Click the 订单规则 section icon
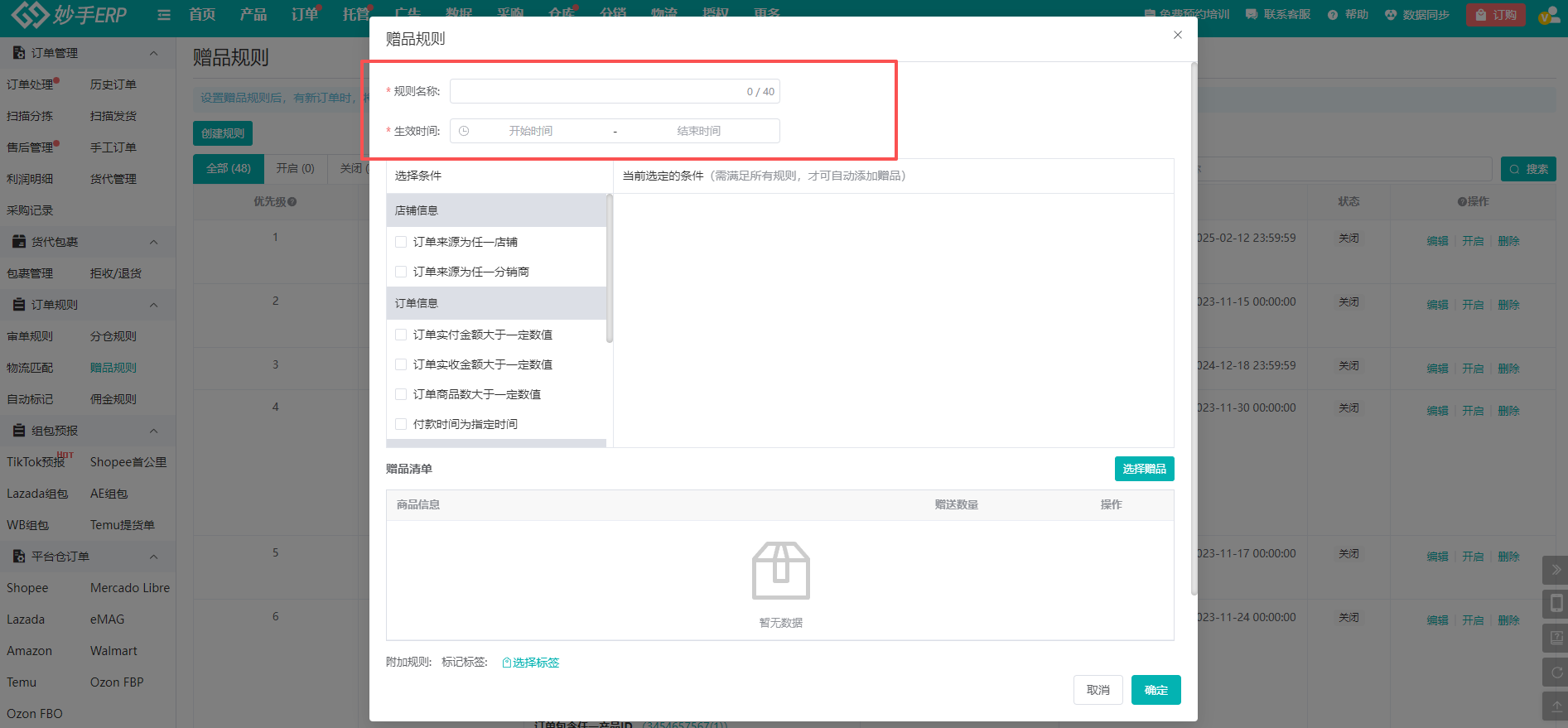 (x=19, y=305)
